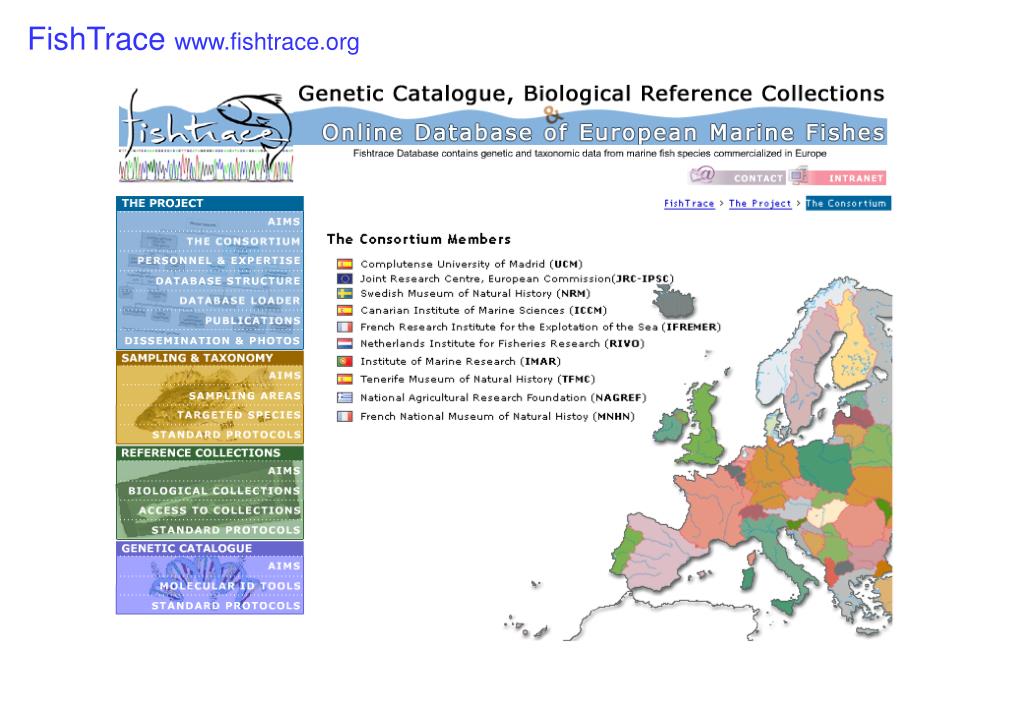This screenshot has width=1023, height=708.
Task: Open REFERENCE COLLECTIONS menu header
Action: (210, 453)
